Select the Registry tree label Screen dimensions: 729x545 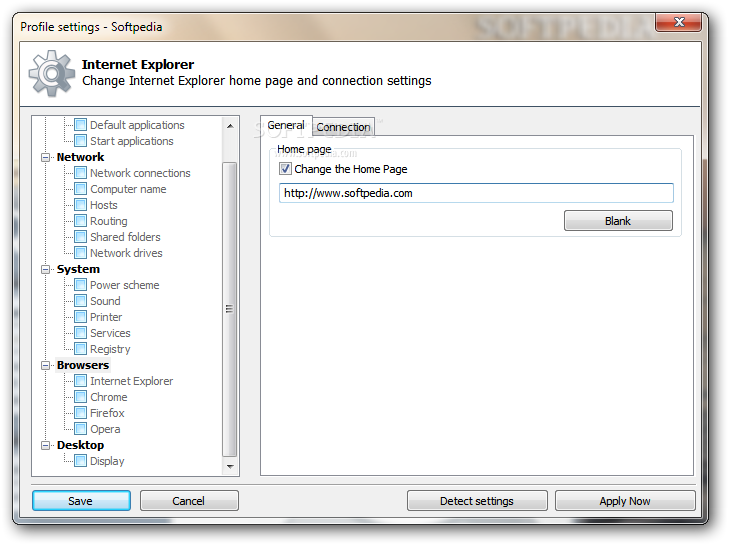coord(110,349)
